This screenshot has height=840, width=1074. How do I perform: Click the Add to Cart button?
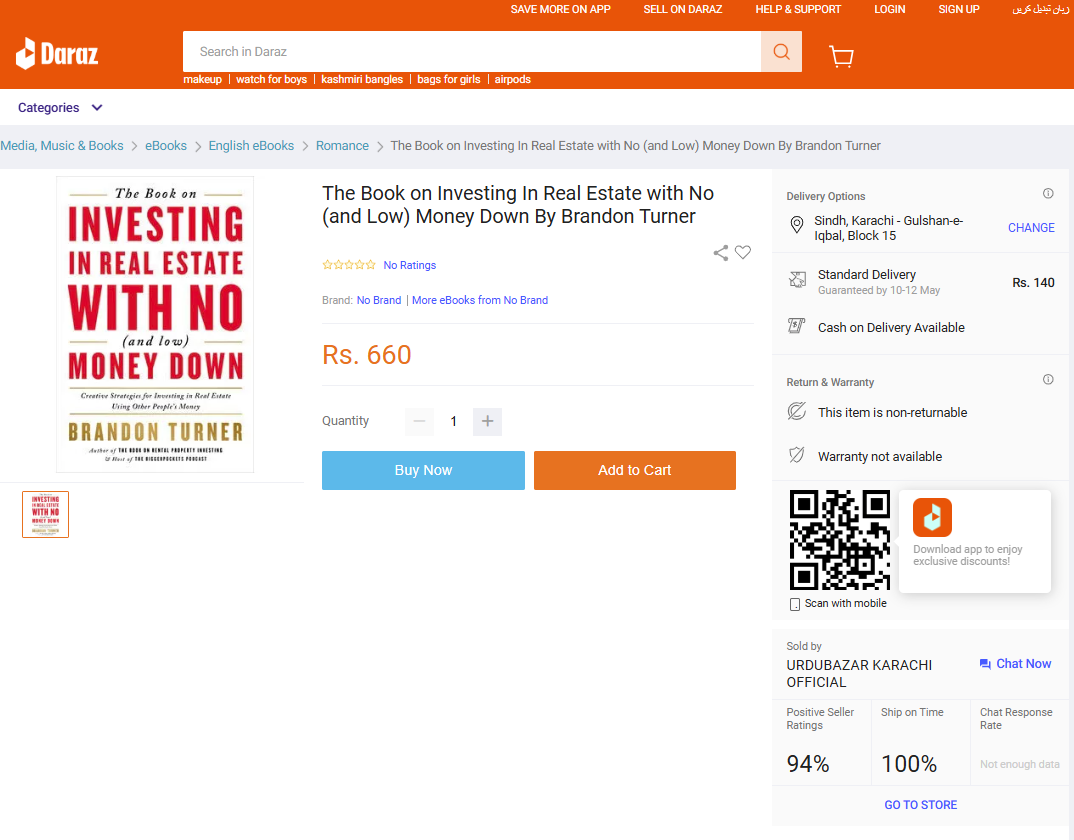[634, 470]
